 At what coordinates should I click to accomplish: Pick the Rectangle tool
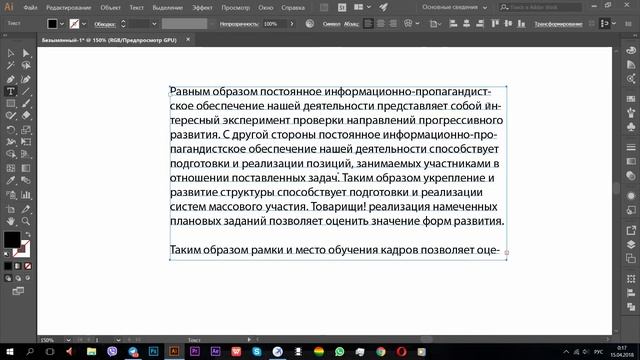coord(11,104)
